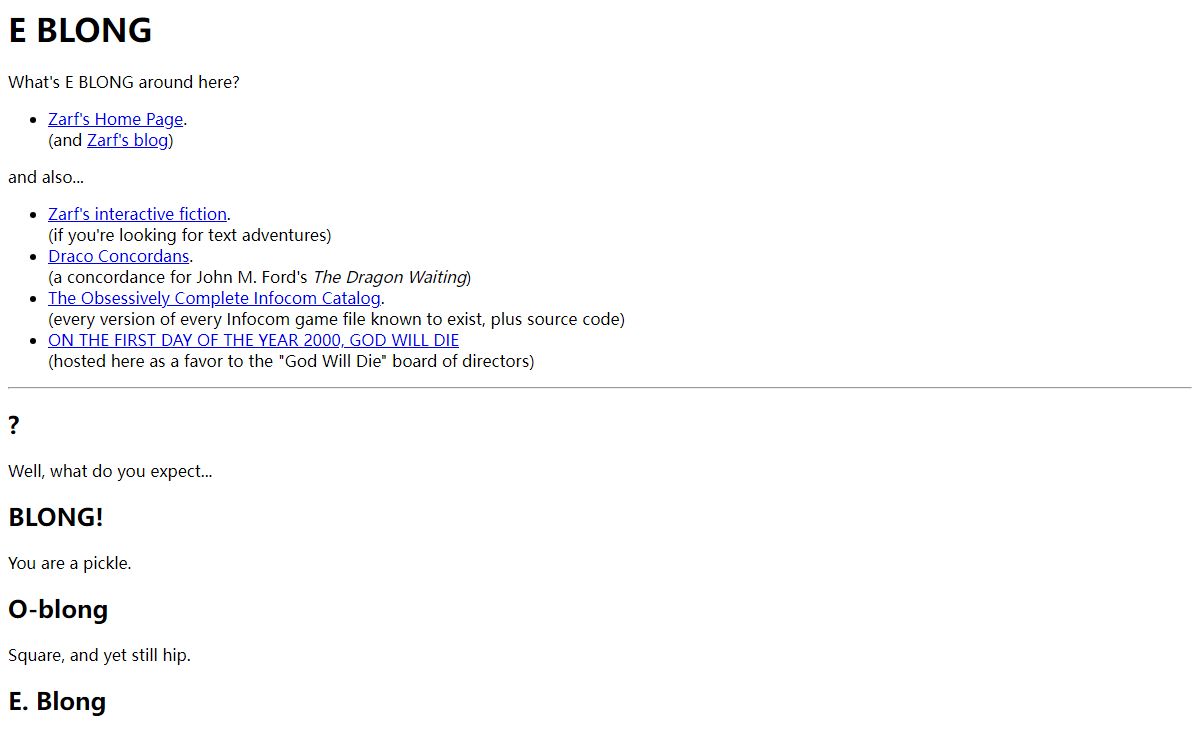Click the E. Blong heading
This screenshot has height=740, width=1200.
point(57,701)
